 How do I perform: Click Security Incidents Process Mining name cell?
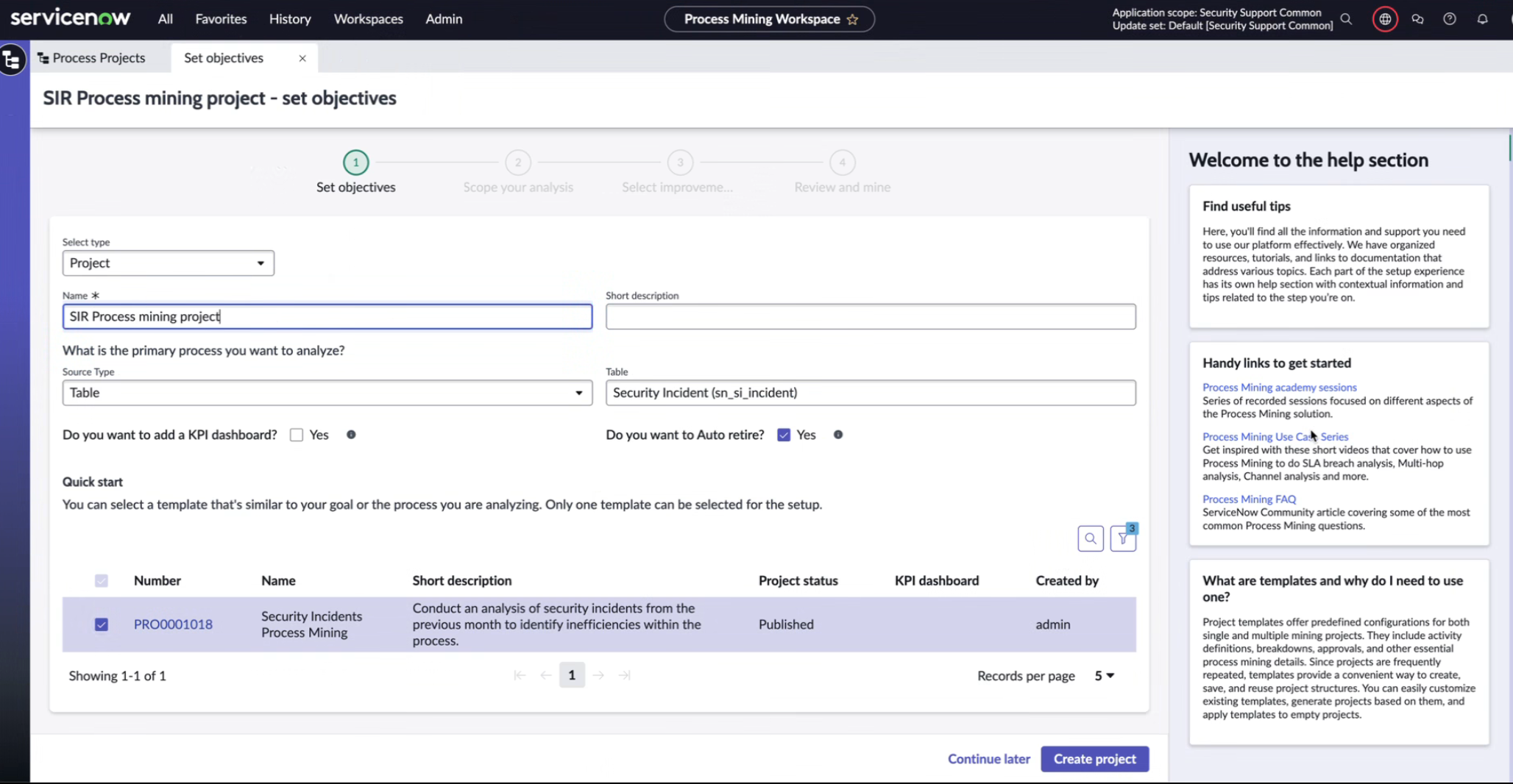click(x=311, y=624)
